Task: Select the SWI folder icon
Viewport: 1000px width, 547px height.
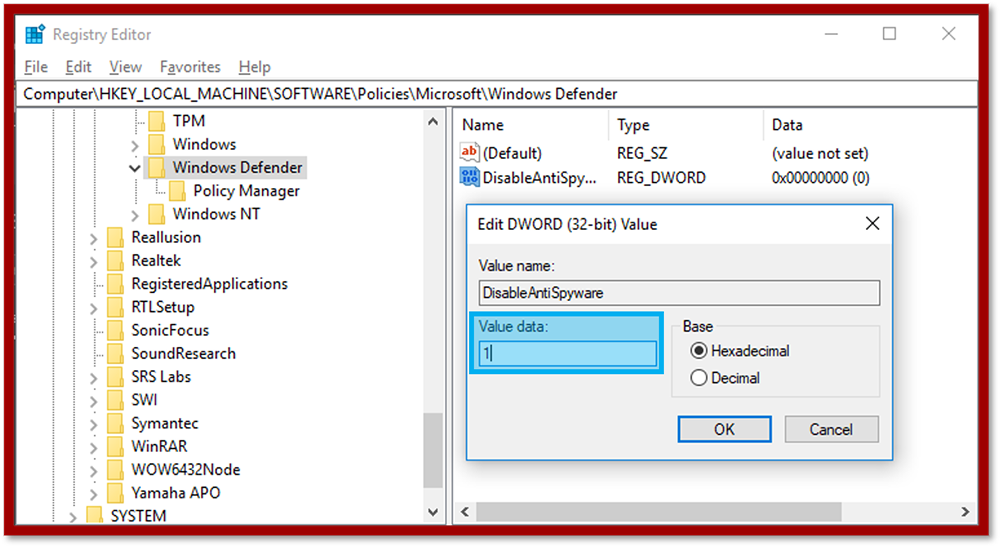Action: click(x=115, y=400)
